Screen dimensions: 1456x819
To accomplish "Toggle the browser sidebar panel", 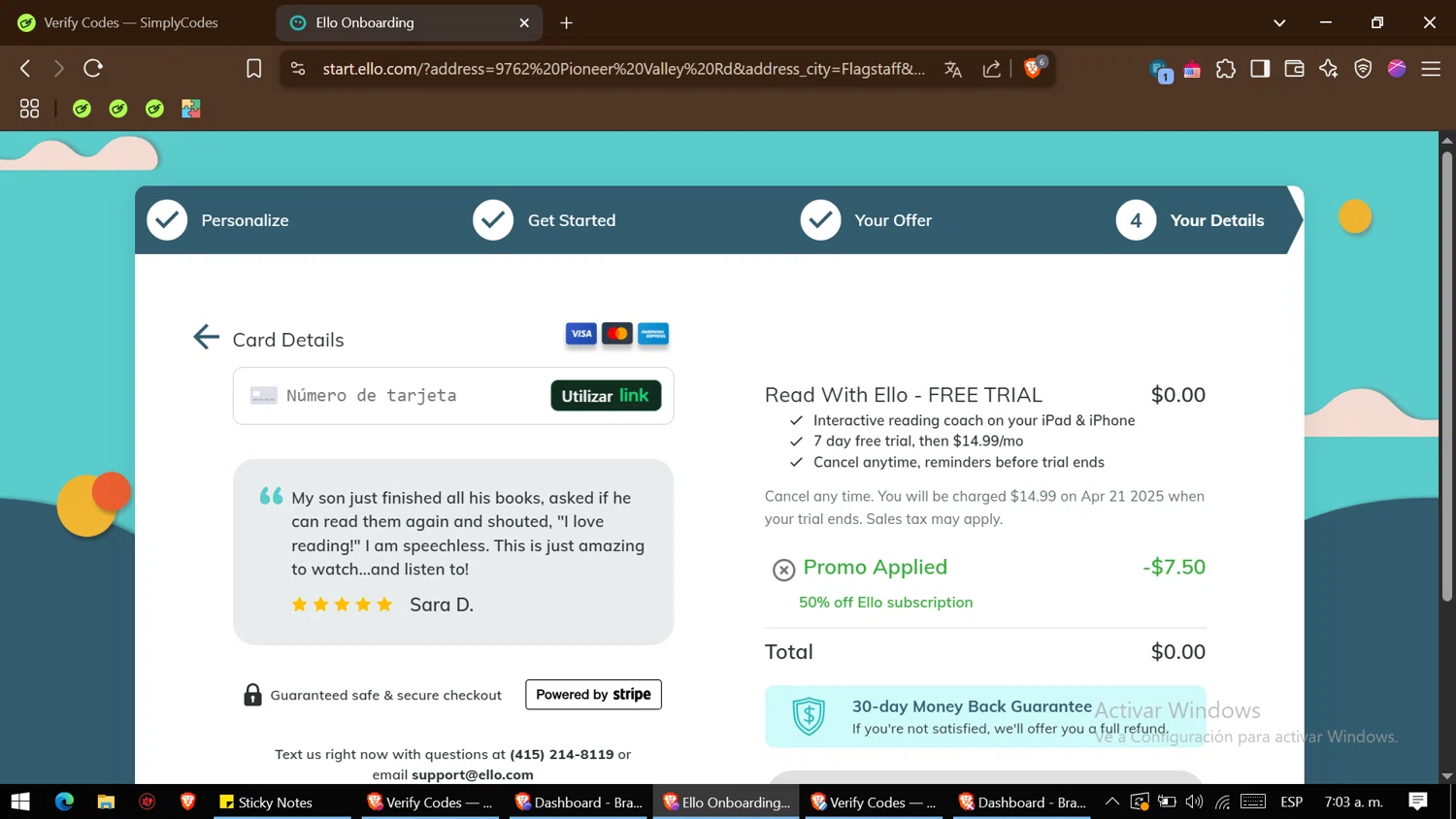I will (x=1260, y=69).
